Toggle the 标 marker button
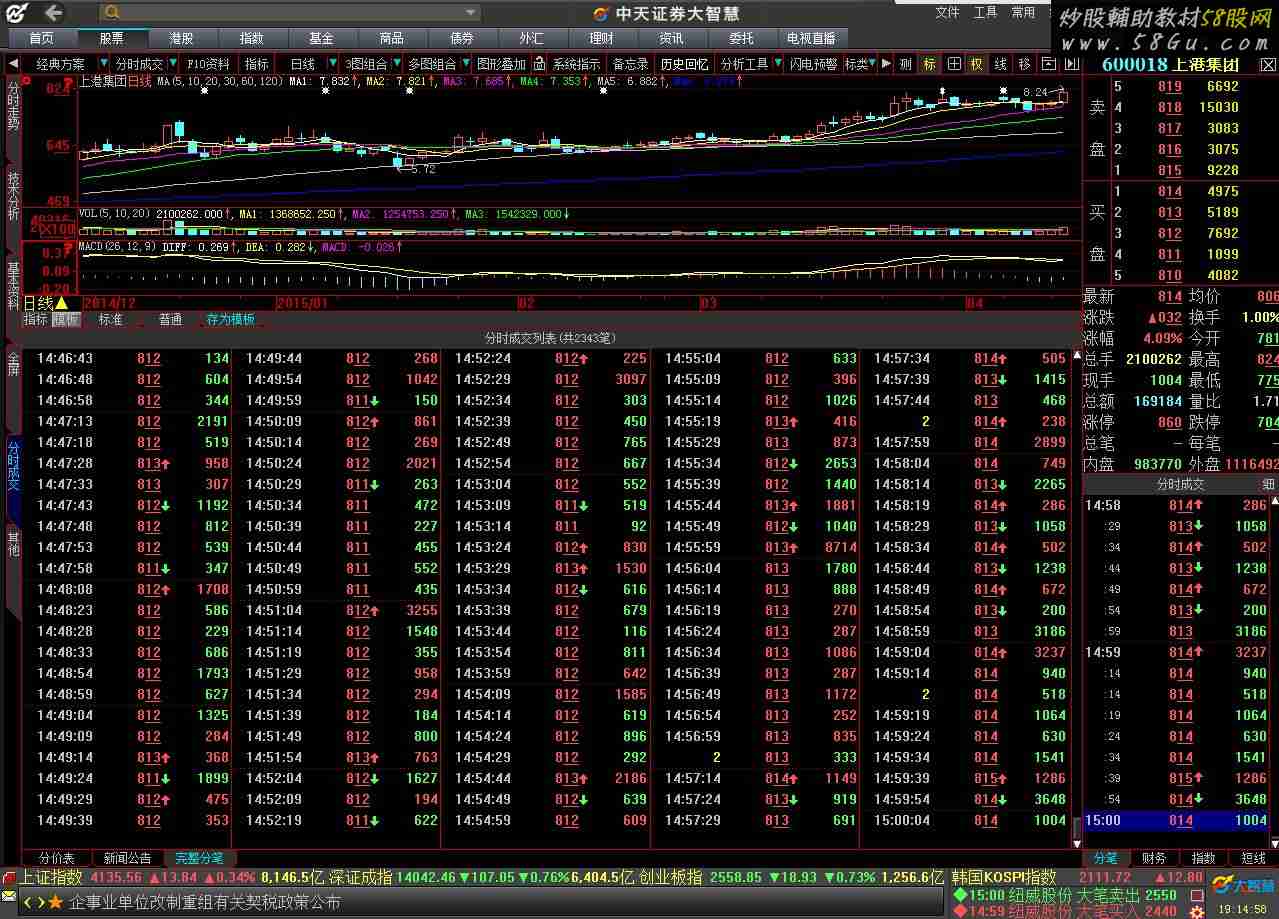The width and height of the screenshot is (1279, 919). coord(930,64)
